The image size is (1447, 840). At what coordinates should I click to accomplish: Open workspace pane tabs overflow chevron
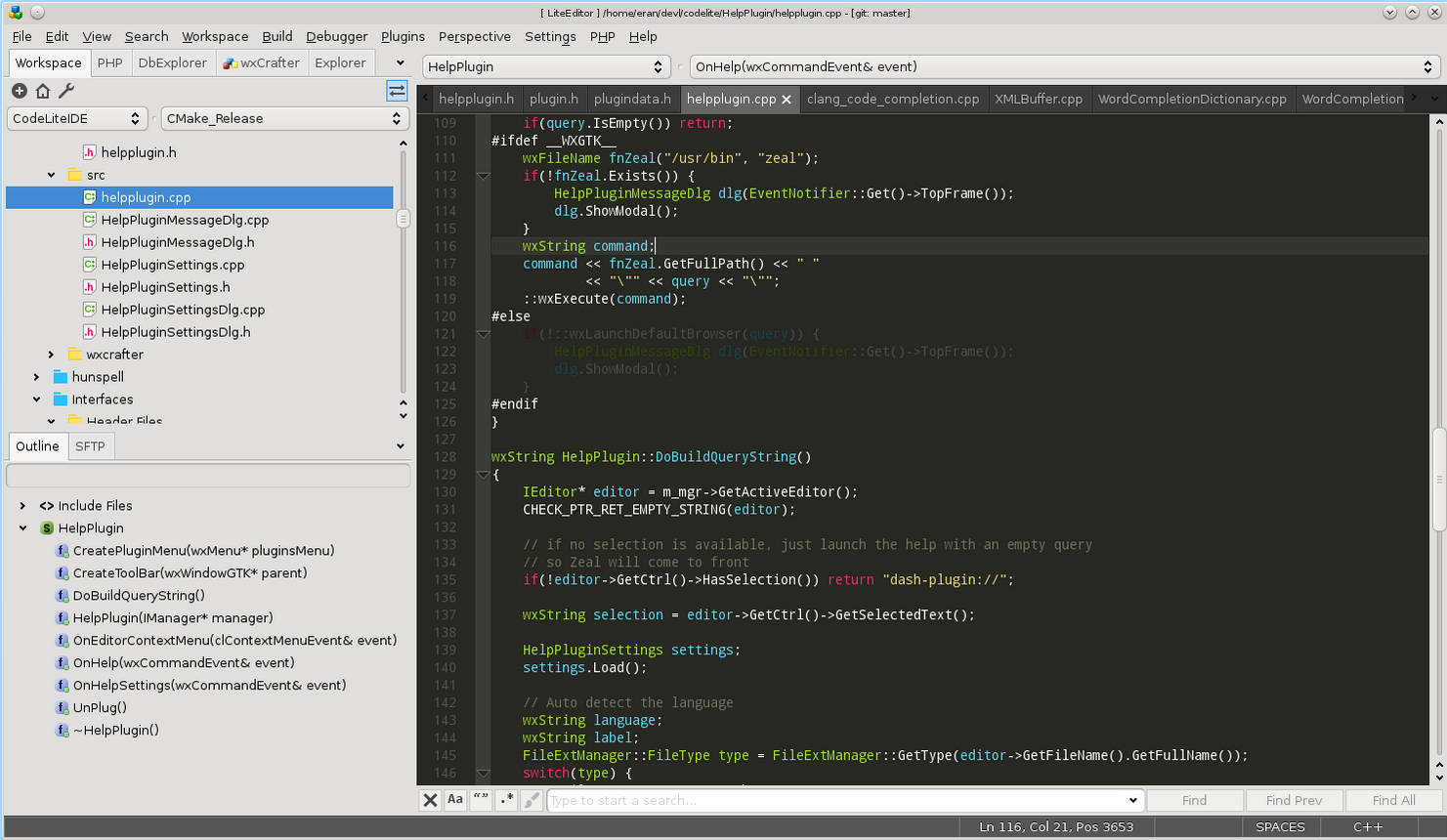pyautogui.click(x=400, y=63)
